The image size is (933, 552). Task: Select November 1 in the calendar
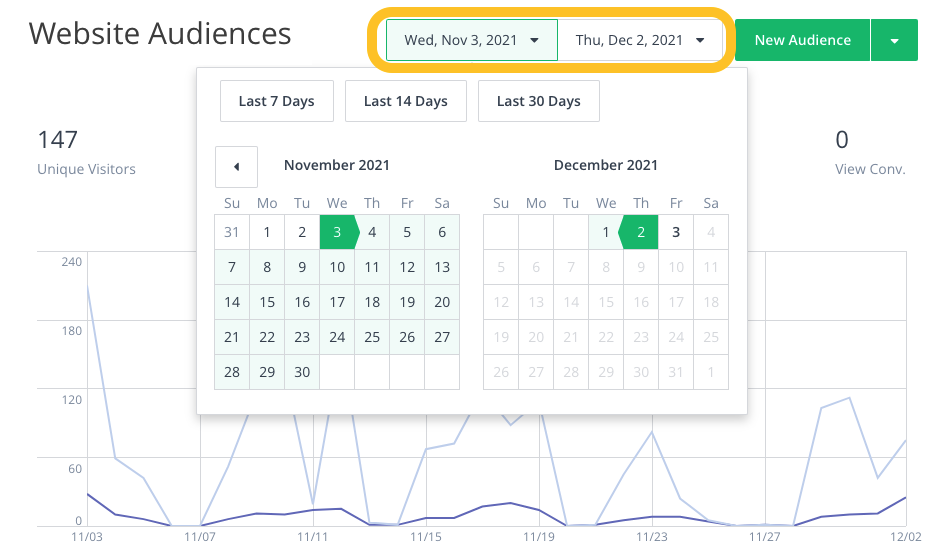coord(267,232)
